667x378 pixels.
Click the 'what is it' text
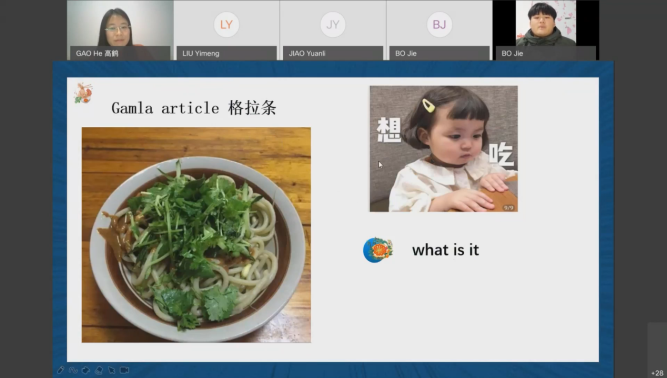coord(445,250)
